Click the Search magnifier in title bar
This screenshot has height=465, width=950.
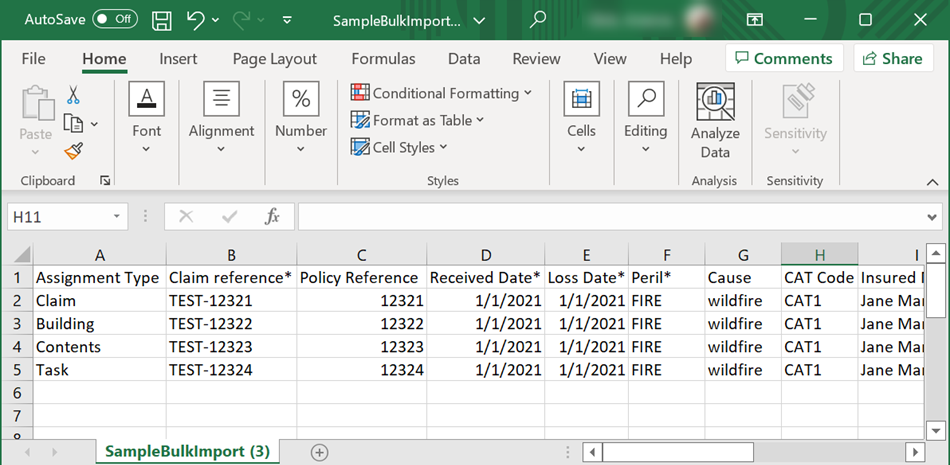538,20
